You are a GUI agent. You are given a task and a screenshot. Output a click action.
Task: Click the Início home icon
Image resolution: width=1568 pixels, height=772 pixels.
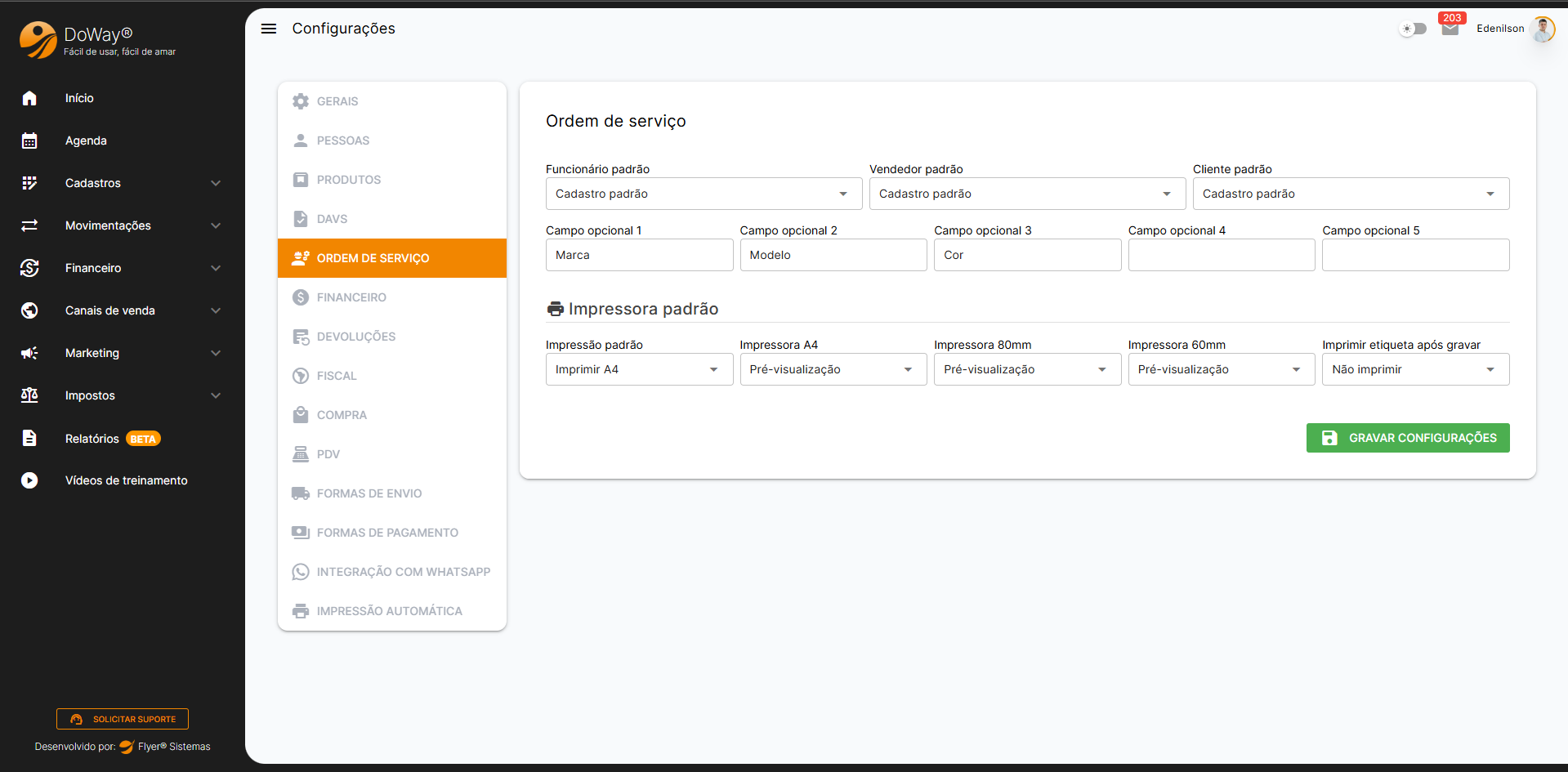(29, 98)
